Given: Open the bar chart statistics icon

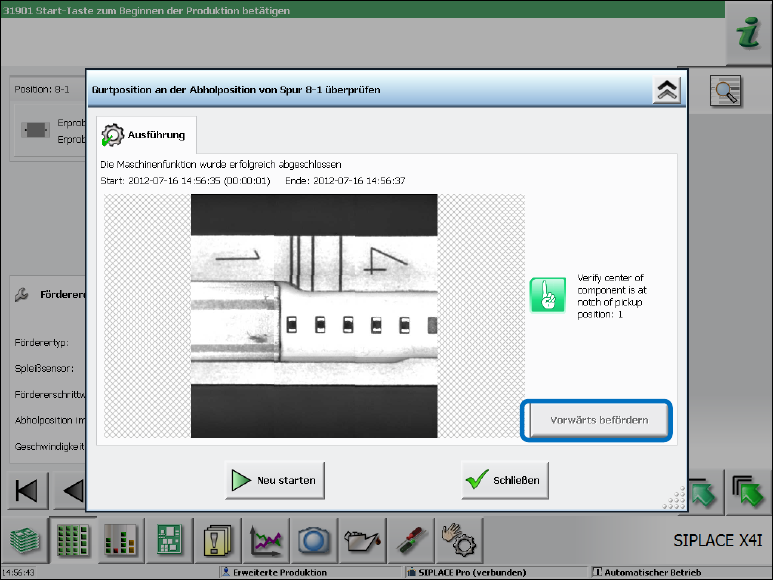Looking at the screenshot, I should (121, 541).
